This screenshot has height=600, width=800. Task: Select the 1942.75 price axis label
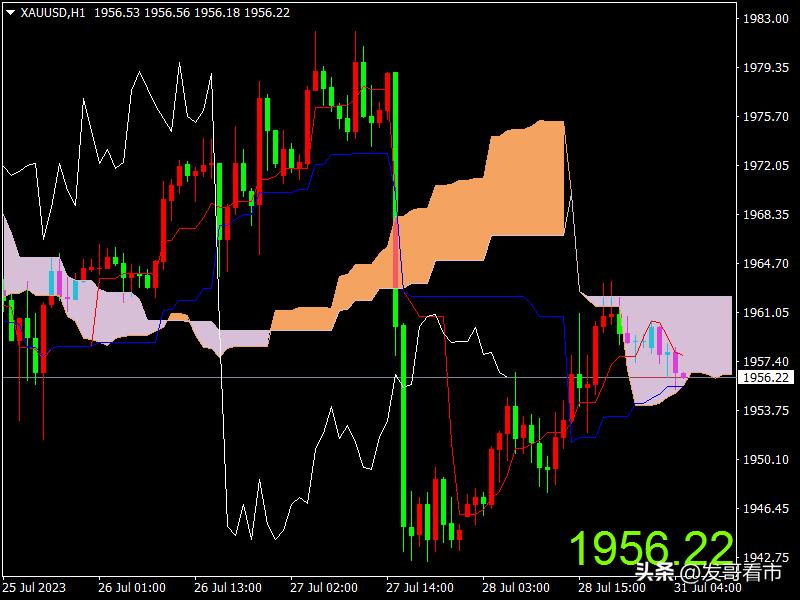(x=765, y=558)
